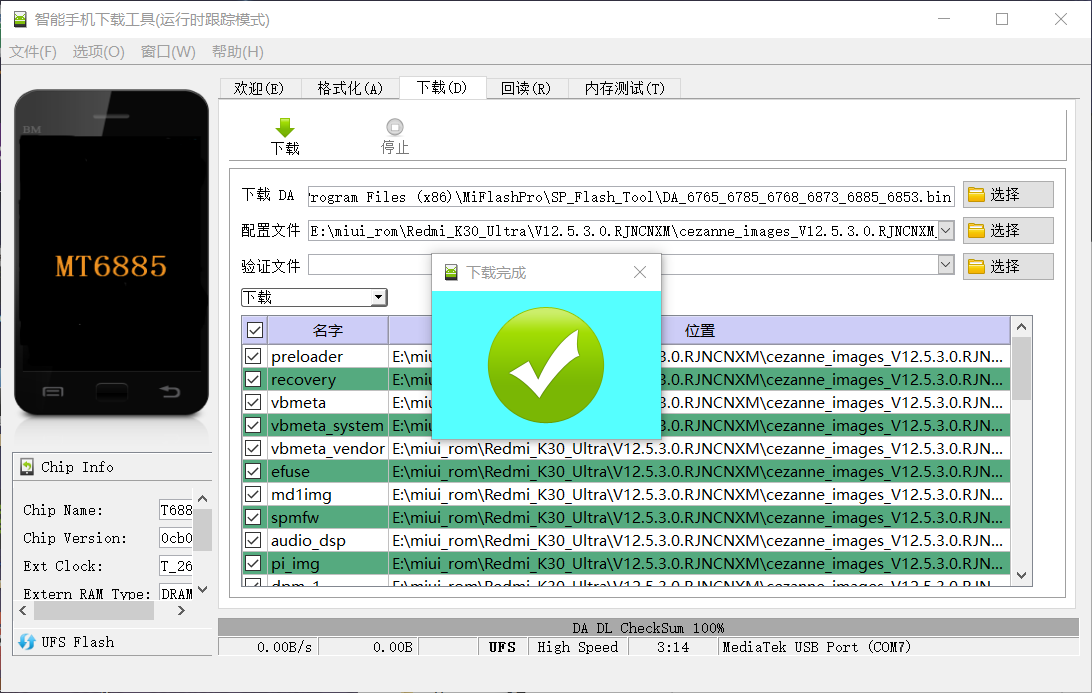Image resolution: width=1092 pixels, height=693 pixels.
Task: Toggle the pi_img checkbox
Action: (x=253, y=563)
